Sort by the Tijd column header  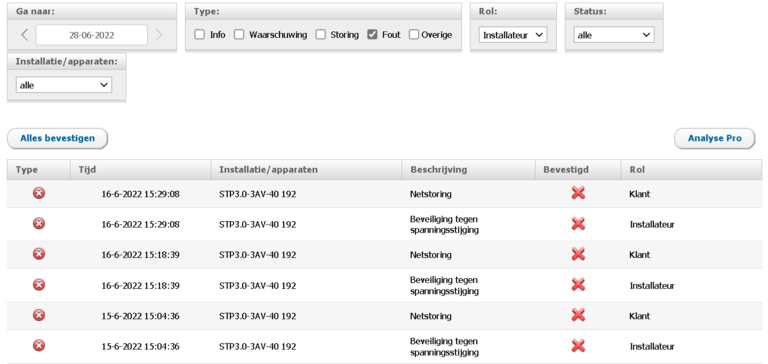(x=141, y=170)
